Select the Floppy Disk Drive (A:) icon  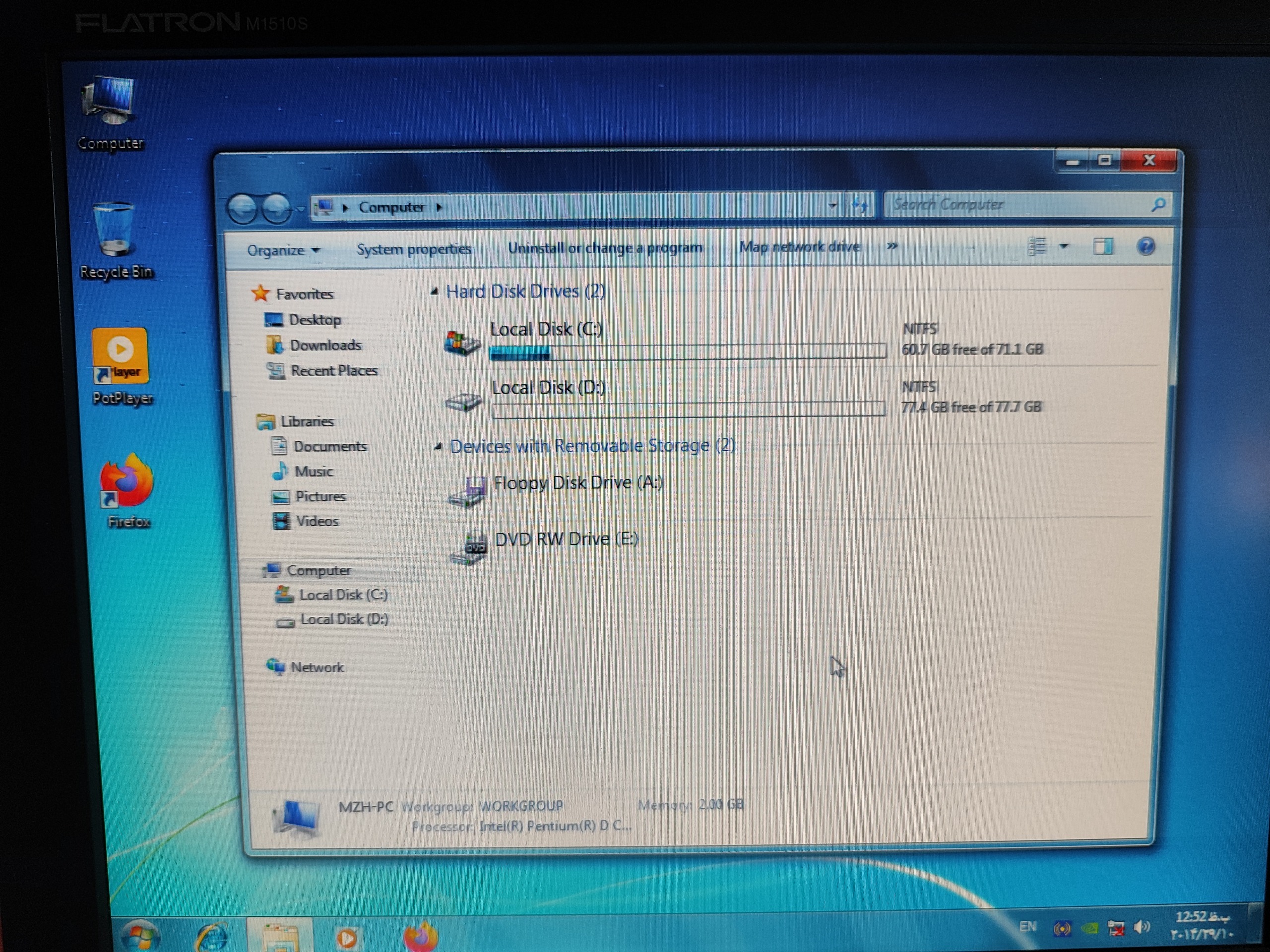point(467,492)
